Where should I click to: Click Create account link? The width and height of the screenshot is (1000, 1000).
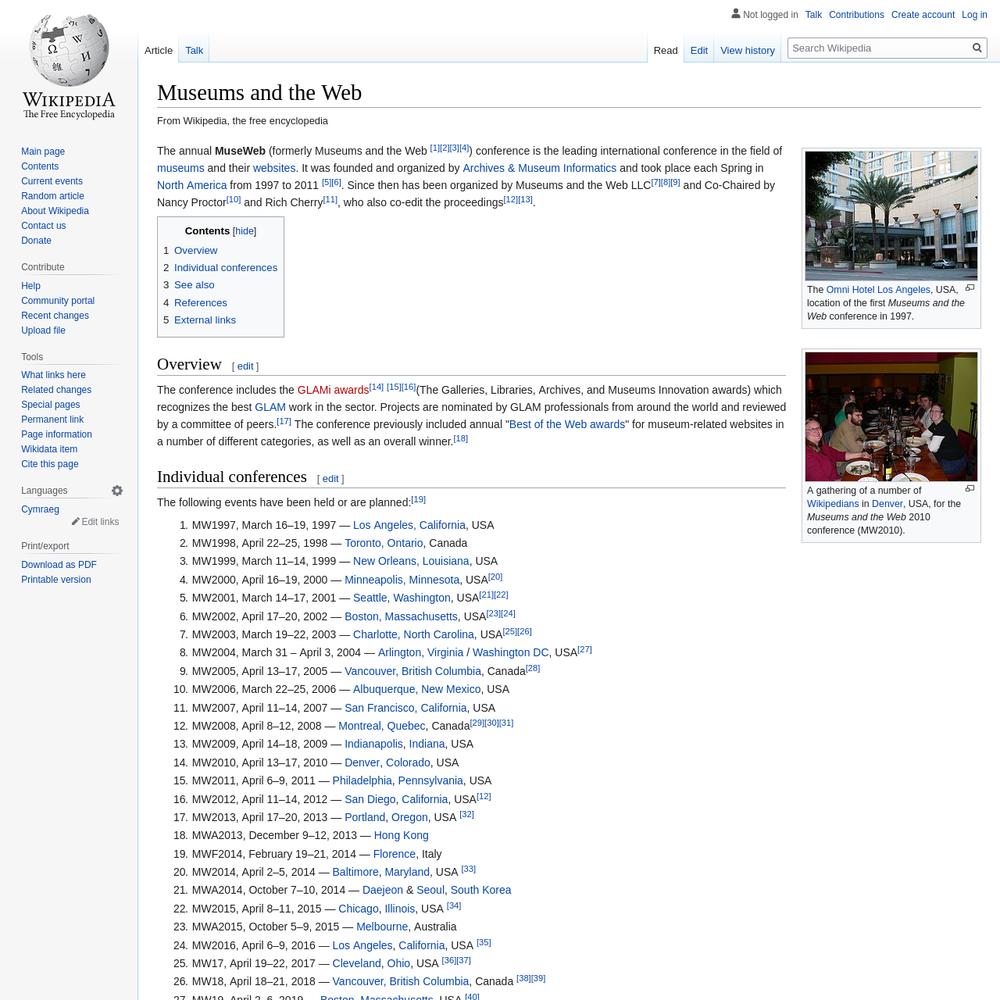pos(922,15)
